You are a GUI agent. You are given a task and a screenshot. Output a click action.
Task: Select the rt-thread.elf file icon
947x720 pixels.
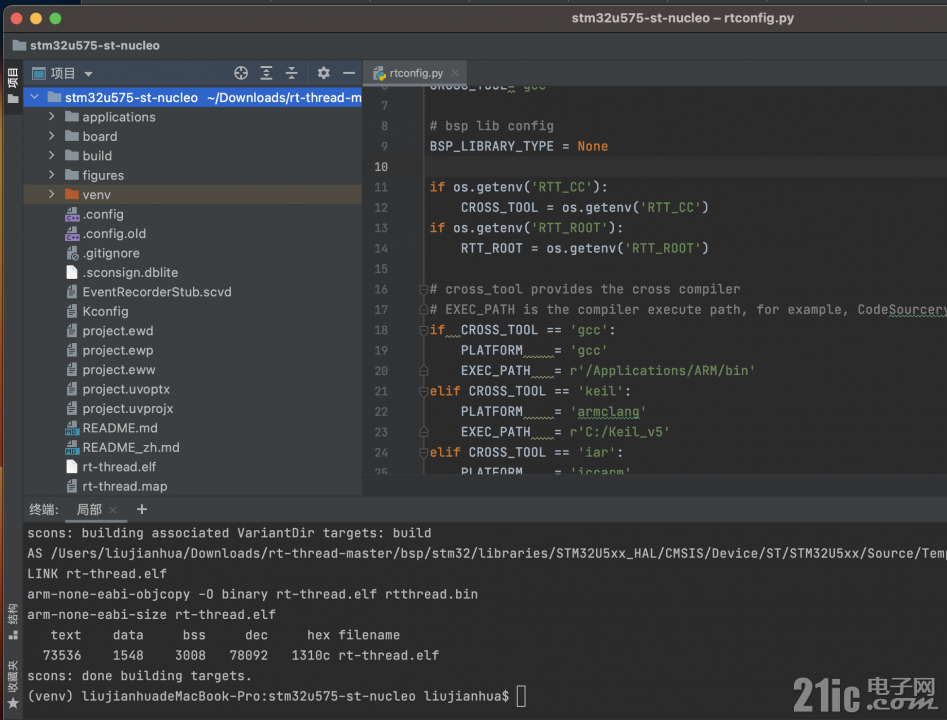coord(72,466)
